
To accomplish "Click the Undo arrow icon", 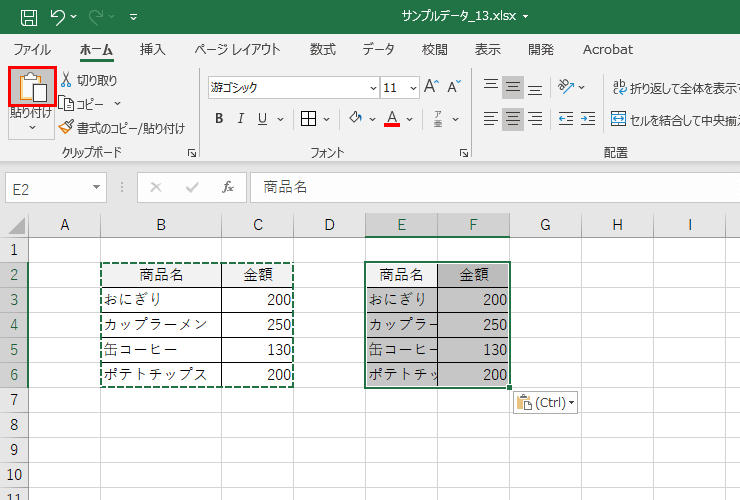I will tap(58, 17).
